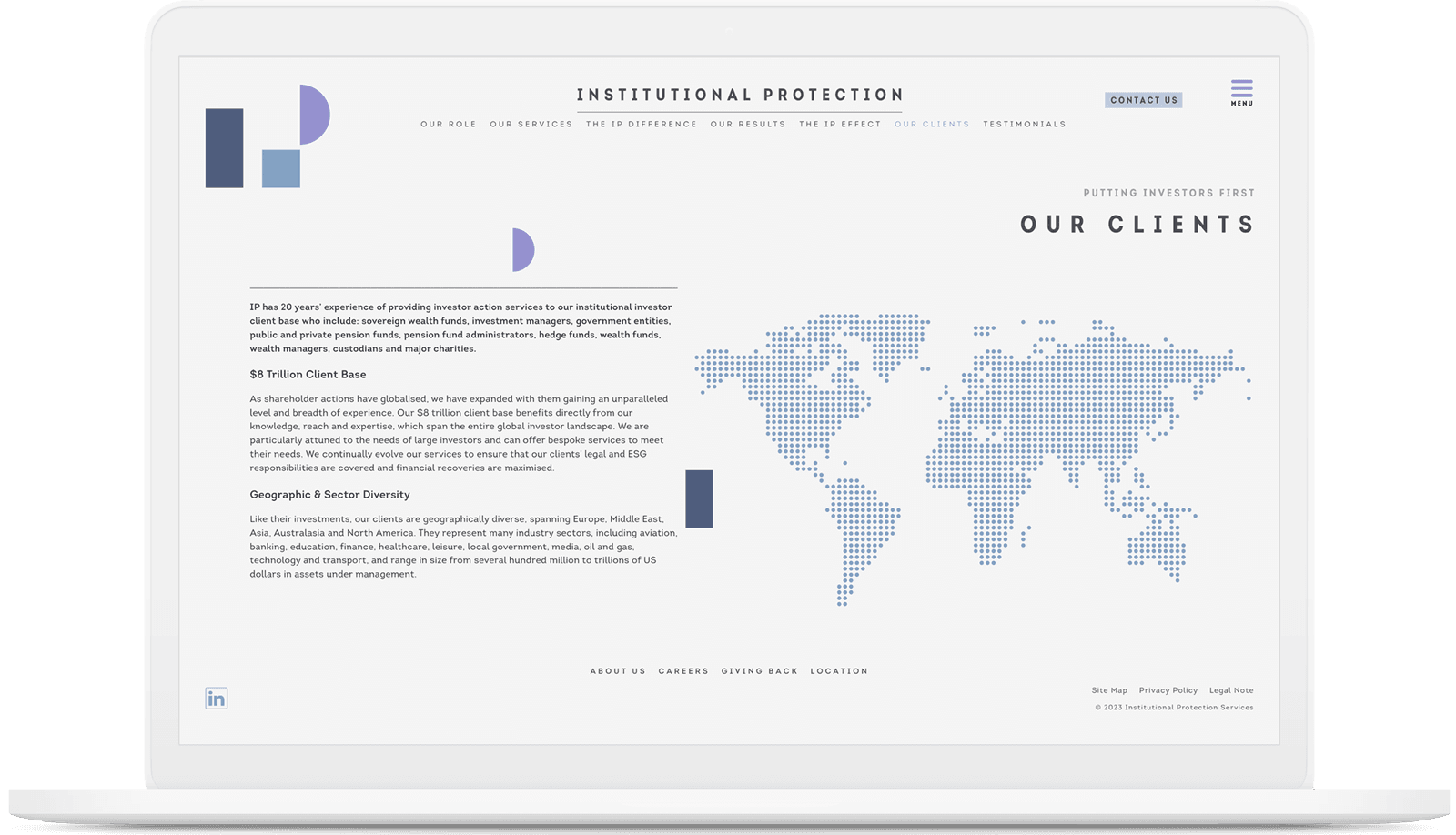The image size is (1456, 835).
Task: Visit the CAREERS footer link
Action: [x=682, y=671]
